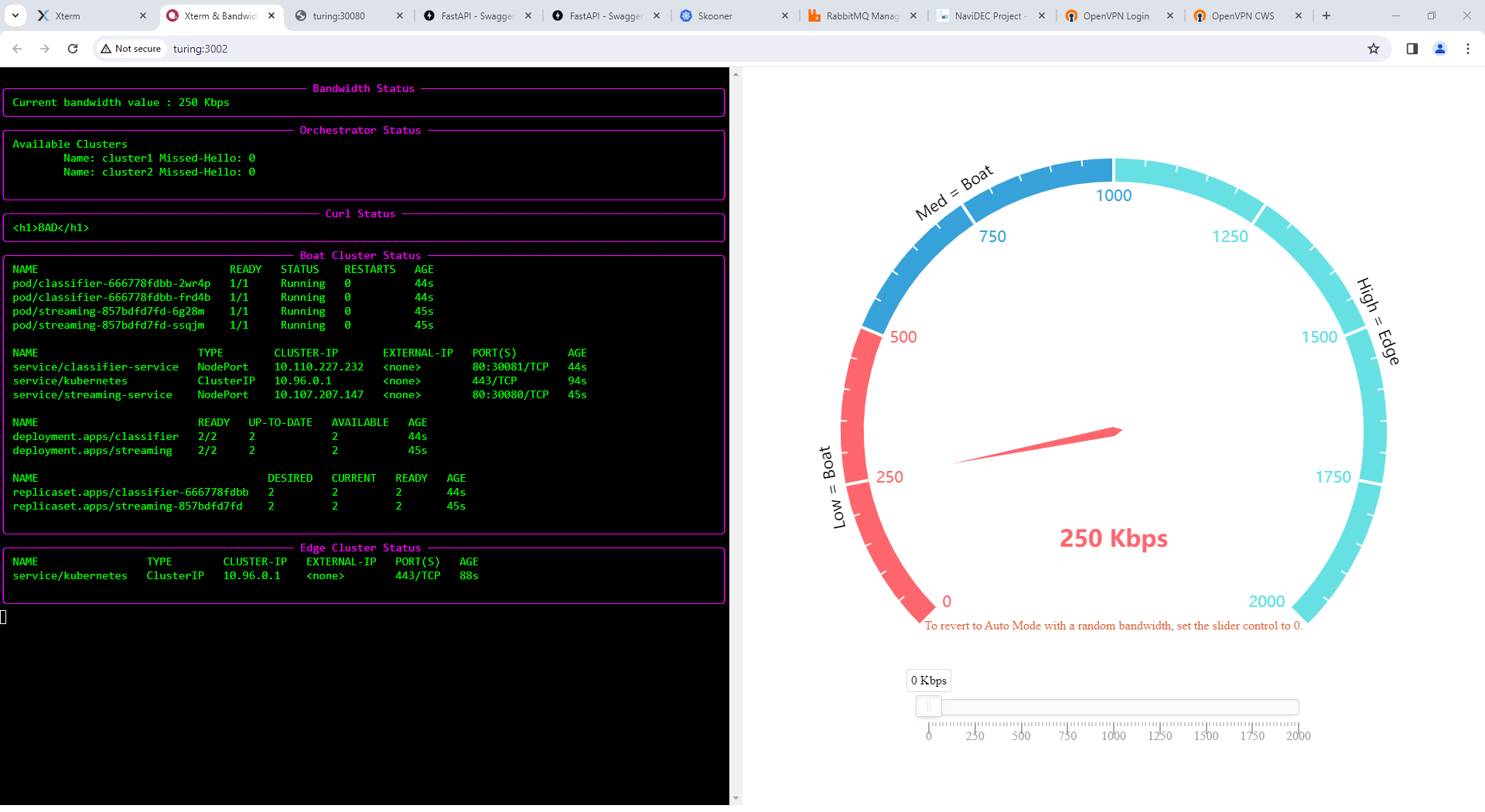Screen dimensions: 1485x812
Task: Click service/streaming-service row name
Action: tap(92, 395)
